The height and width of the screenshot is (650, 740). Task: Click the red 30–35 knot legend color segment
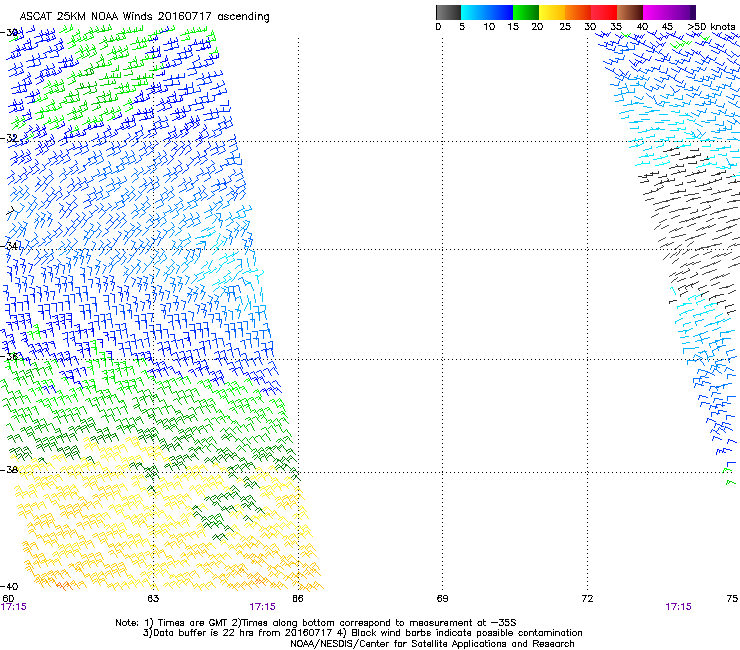click(604, 12)
